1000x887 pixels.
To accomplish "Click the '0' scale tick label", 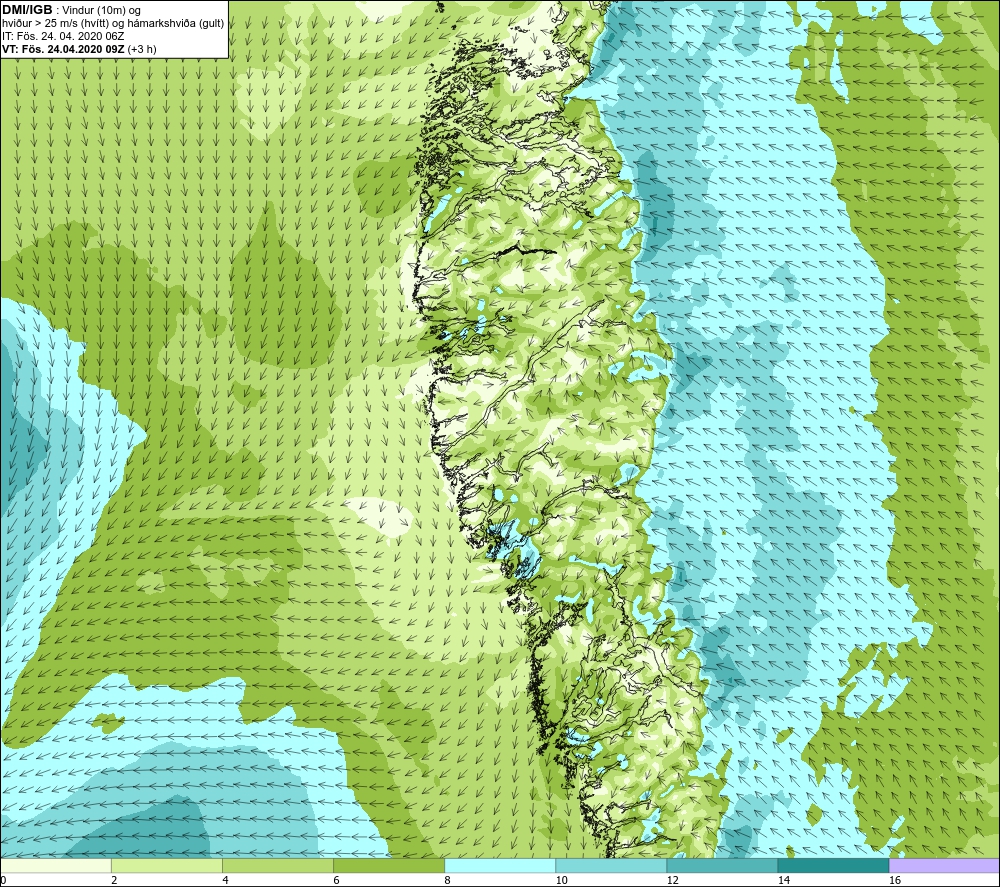I will coord(3,880).
